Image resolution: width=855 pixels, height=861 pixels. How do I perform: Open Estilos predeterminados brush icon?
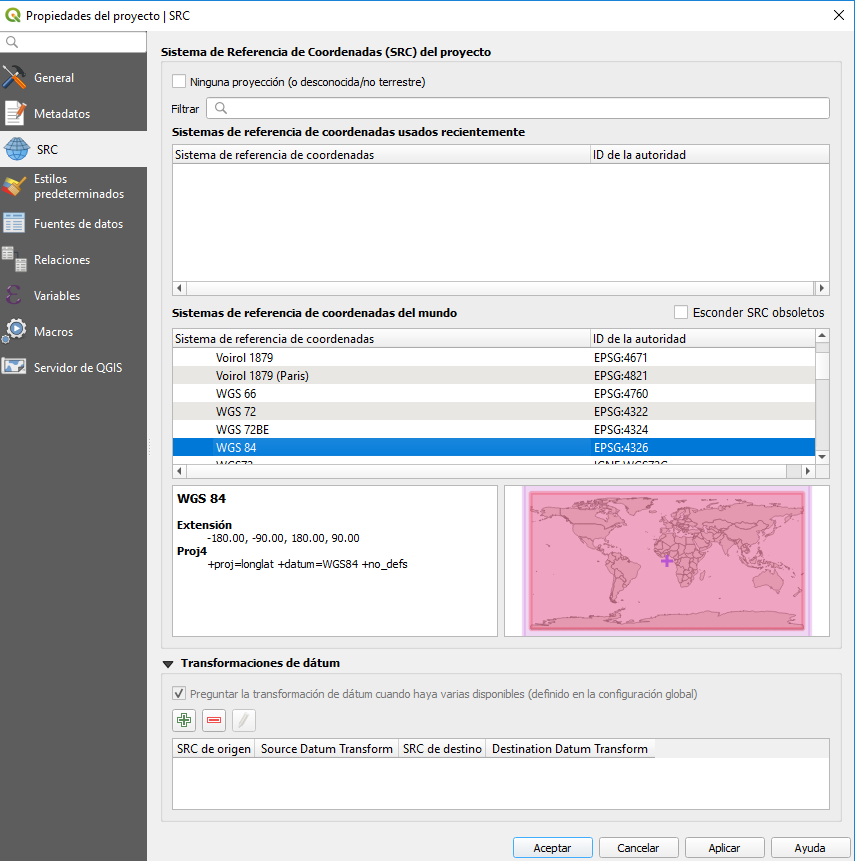(x=14, y=187)
